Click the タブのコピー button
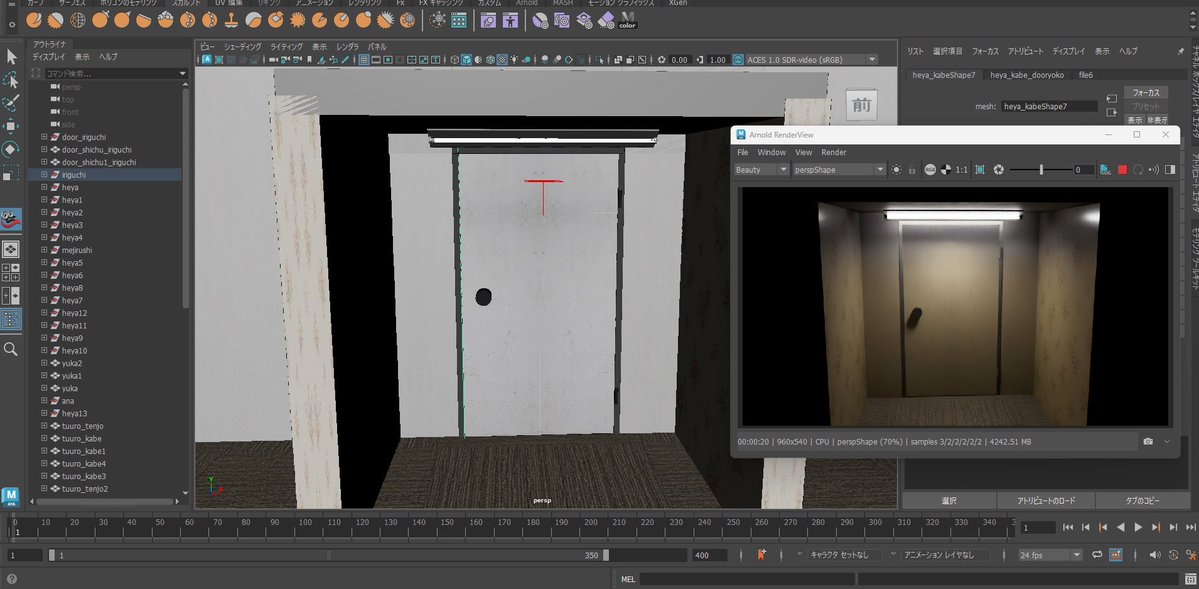1199x589 pixels. pos(1143,500)
